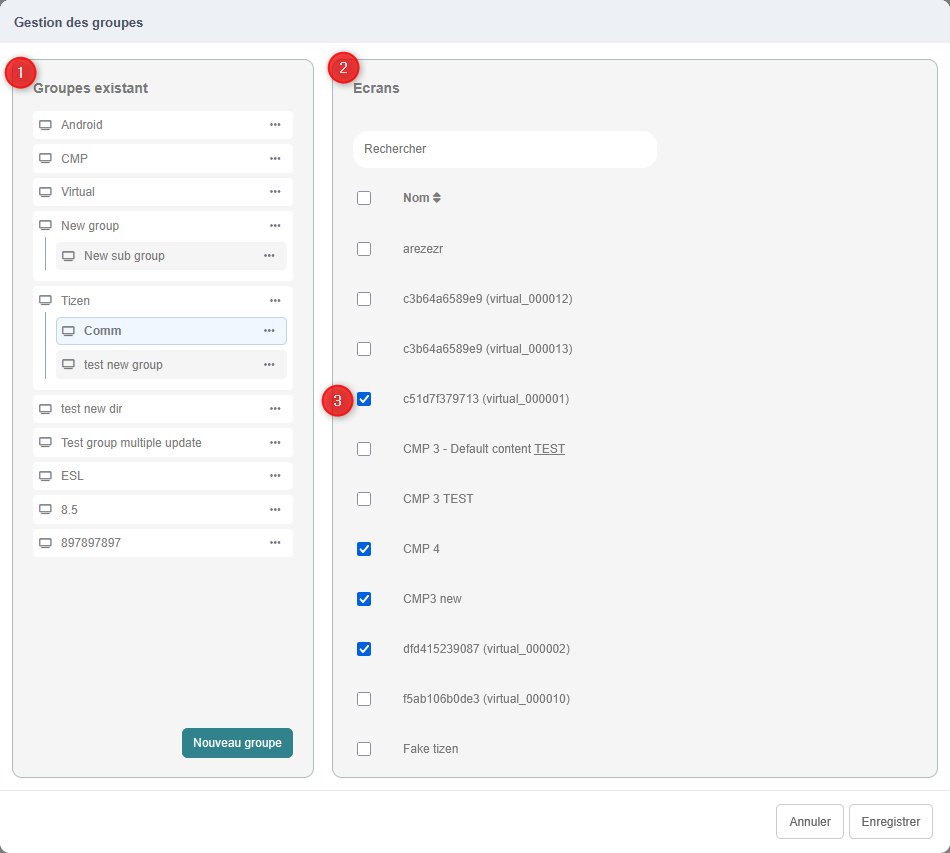Click the ellipsis icon beside Virtual group
950x853 pixels.
(x=275, y=192)
